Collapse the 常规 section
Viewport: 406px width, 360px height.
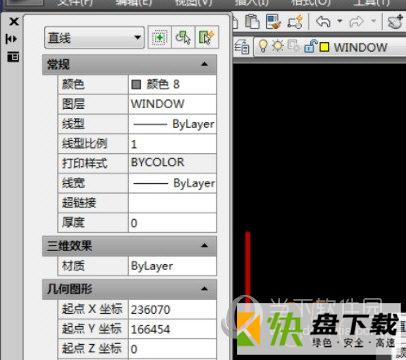(204, 64)
